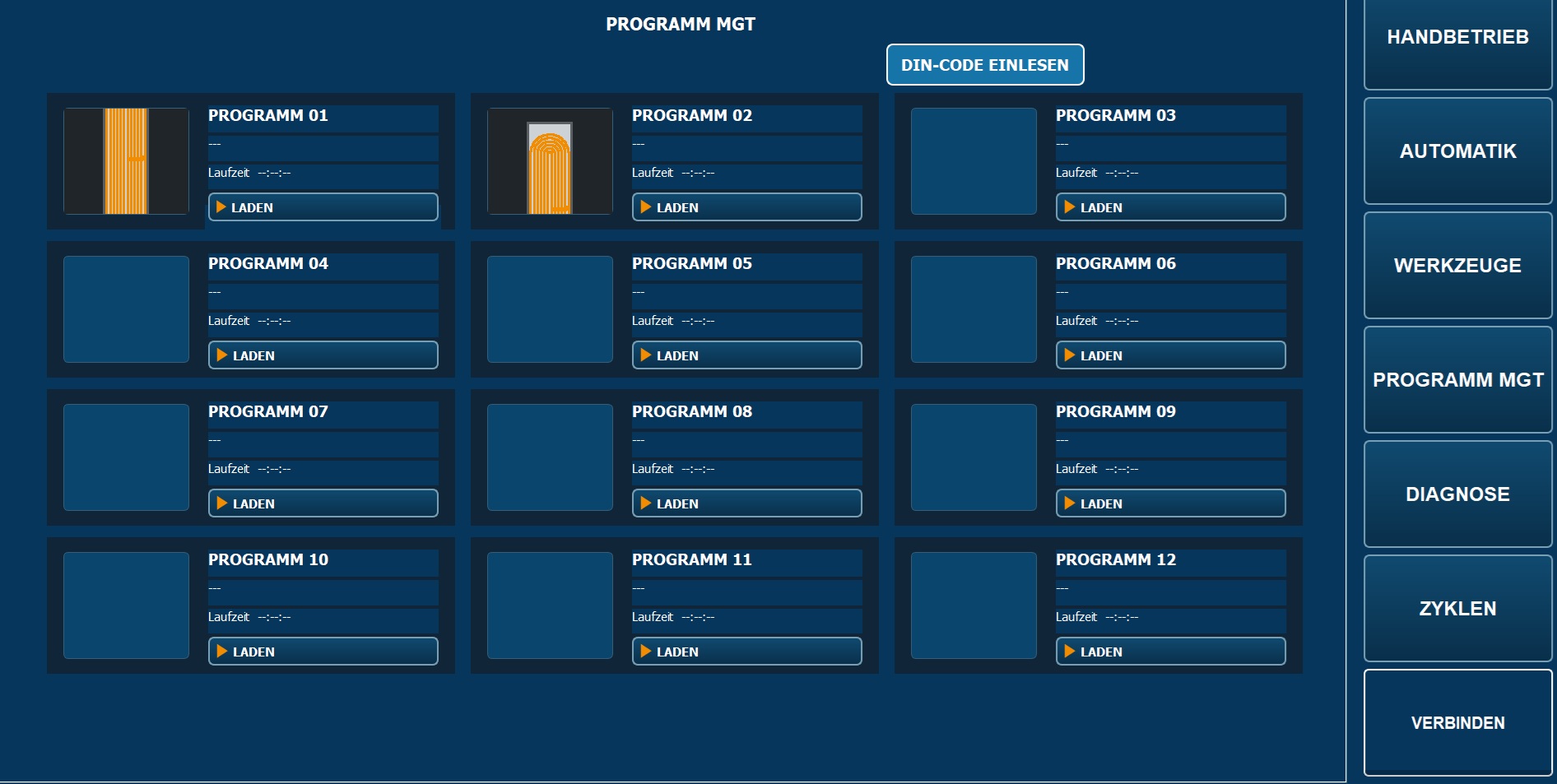Load PROGRAMM 11 with its LADEN button
This screenshot has height=784, width=1557.
pyautogui.click(x=746, y=652)
